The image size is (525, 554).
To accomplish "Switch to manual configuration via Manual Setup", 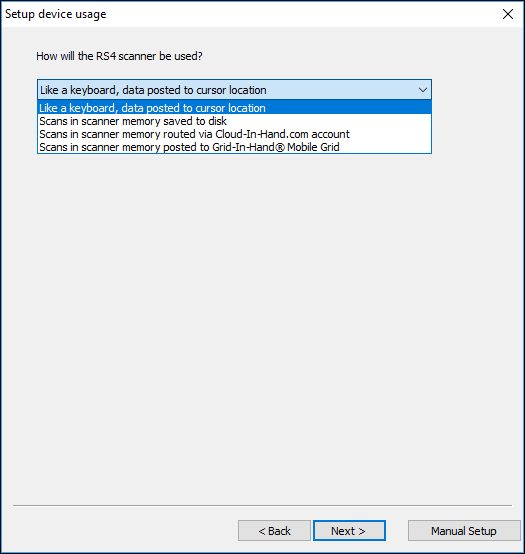I will click(464, 531).
